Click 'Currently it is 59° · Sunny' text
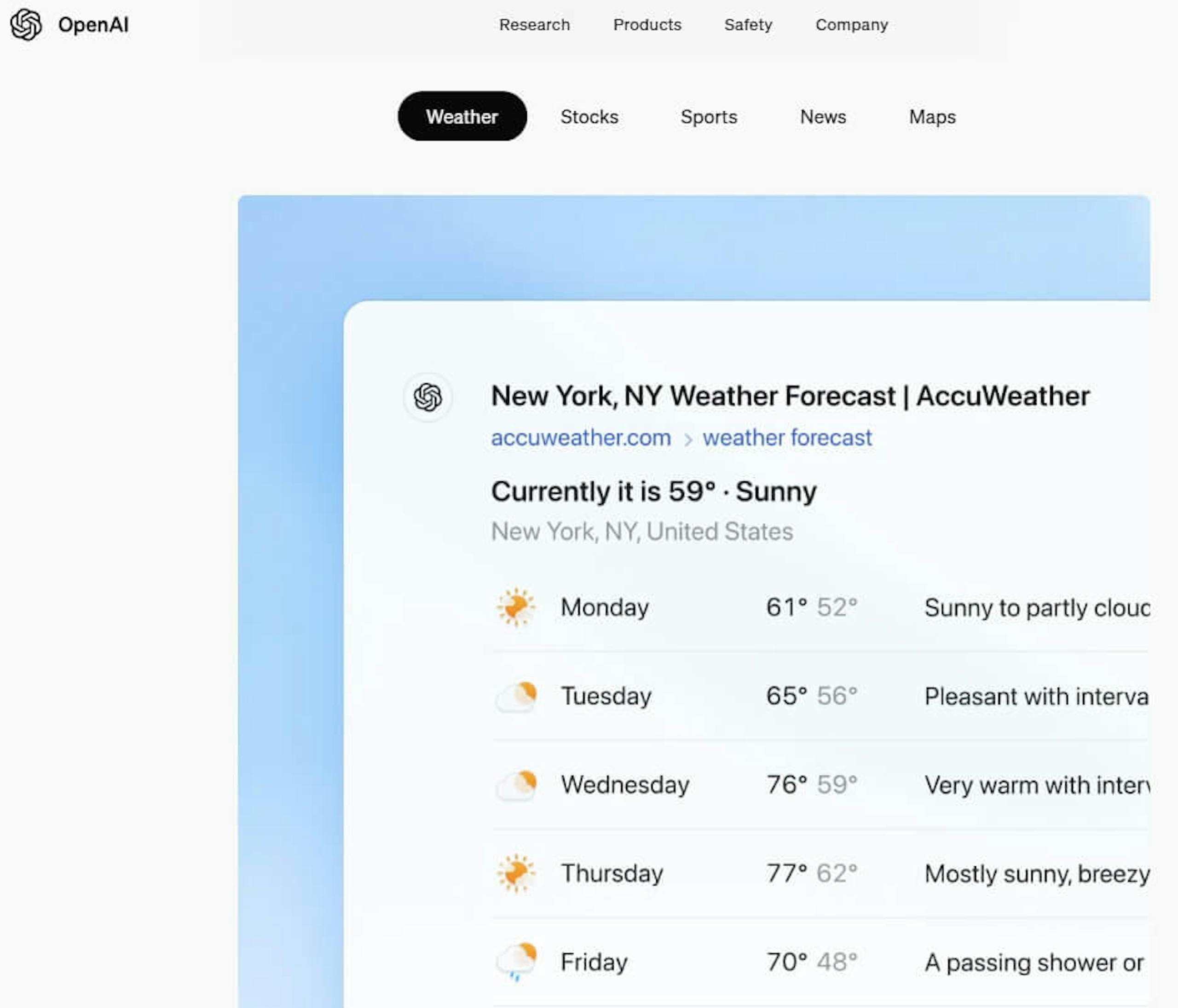The image size is (1178, 1008). pos(654,491)
